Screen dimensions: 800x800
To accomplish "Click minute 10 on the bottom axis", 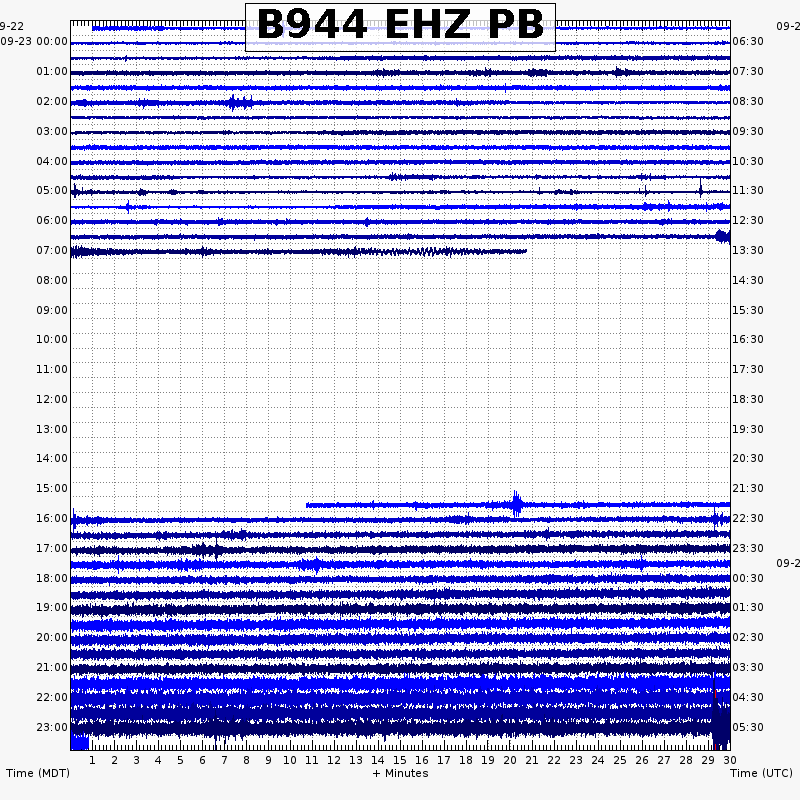I will 290,760.
